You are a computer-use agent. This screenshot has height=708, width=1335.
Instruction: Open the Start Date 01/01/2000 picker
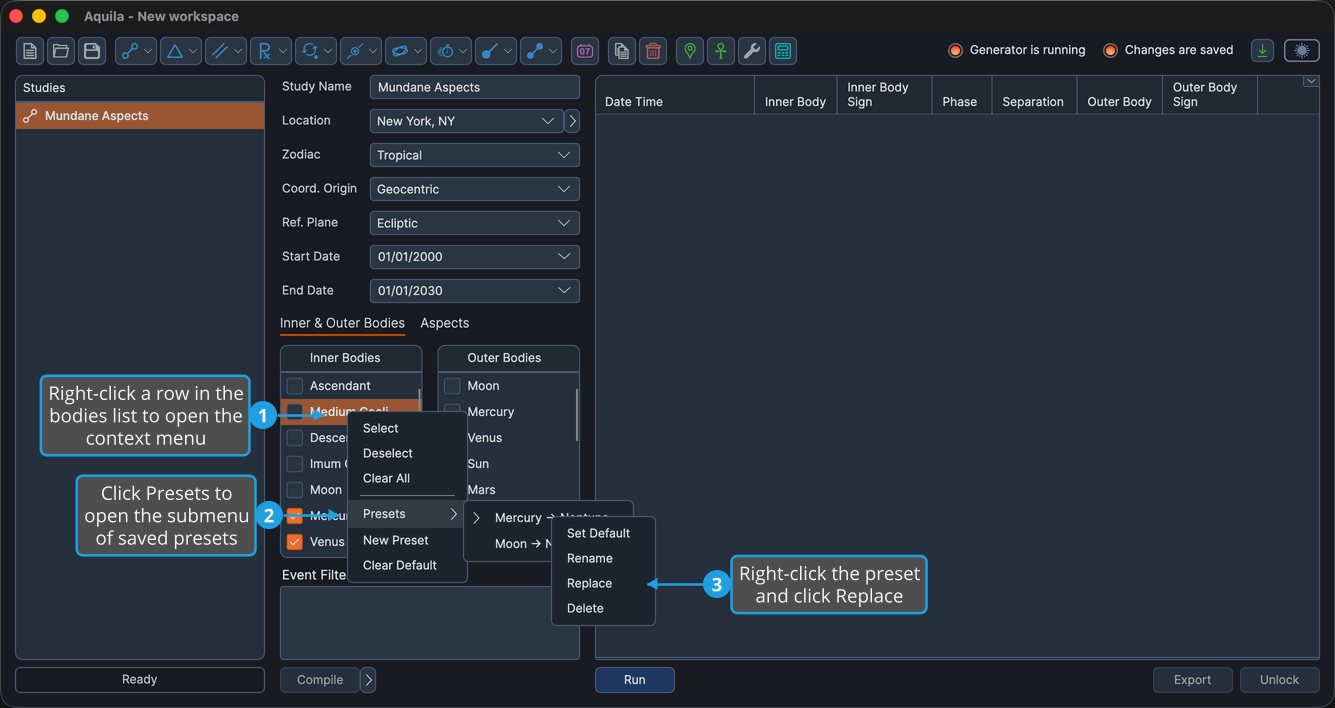(475, 257)
